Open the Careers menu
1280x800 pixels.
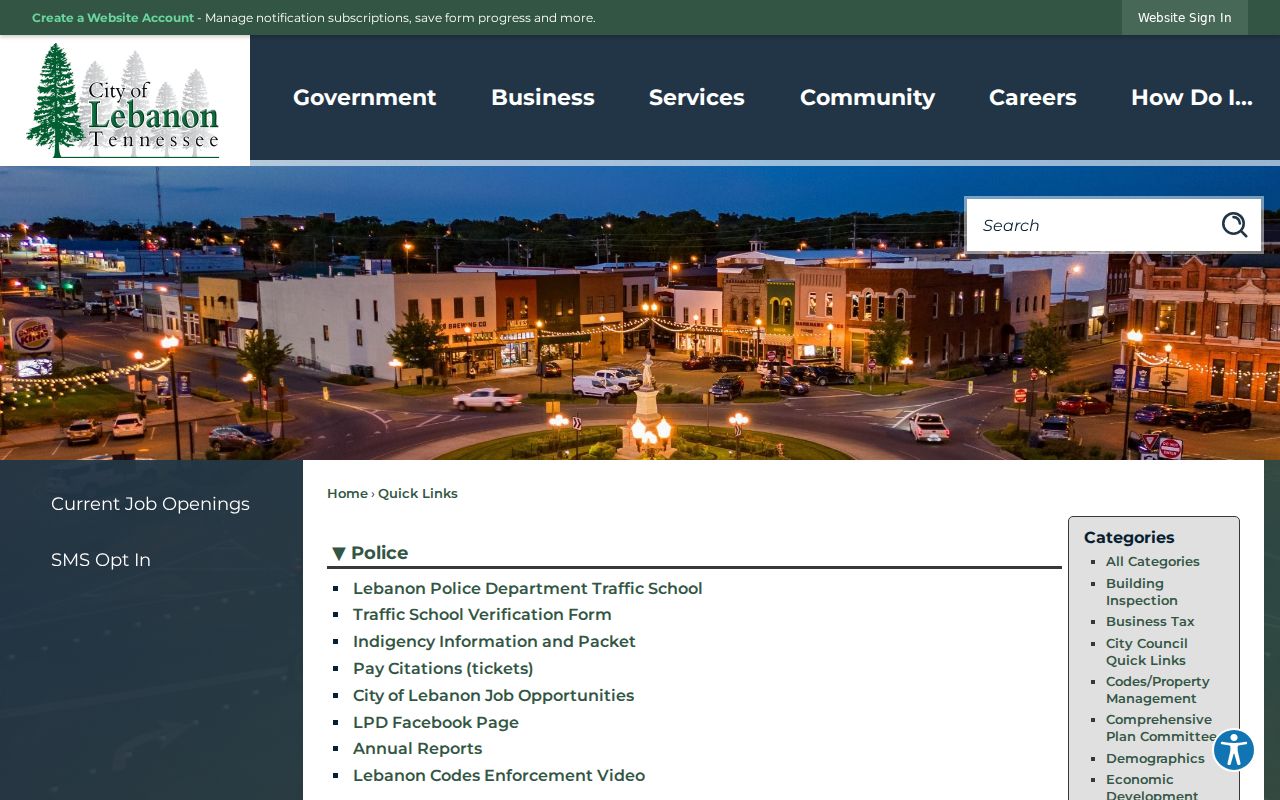pos(1033,98)
